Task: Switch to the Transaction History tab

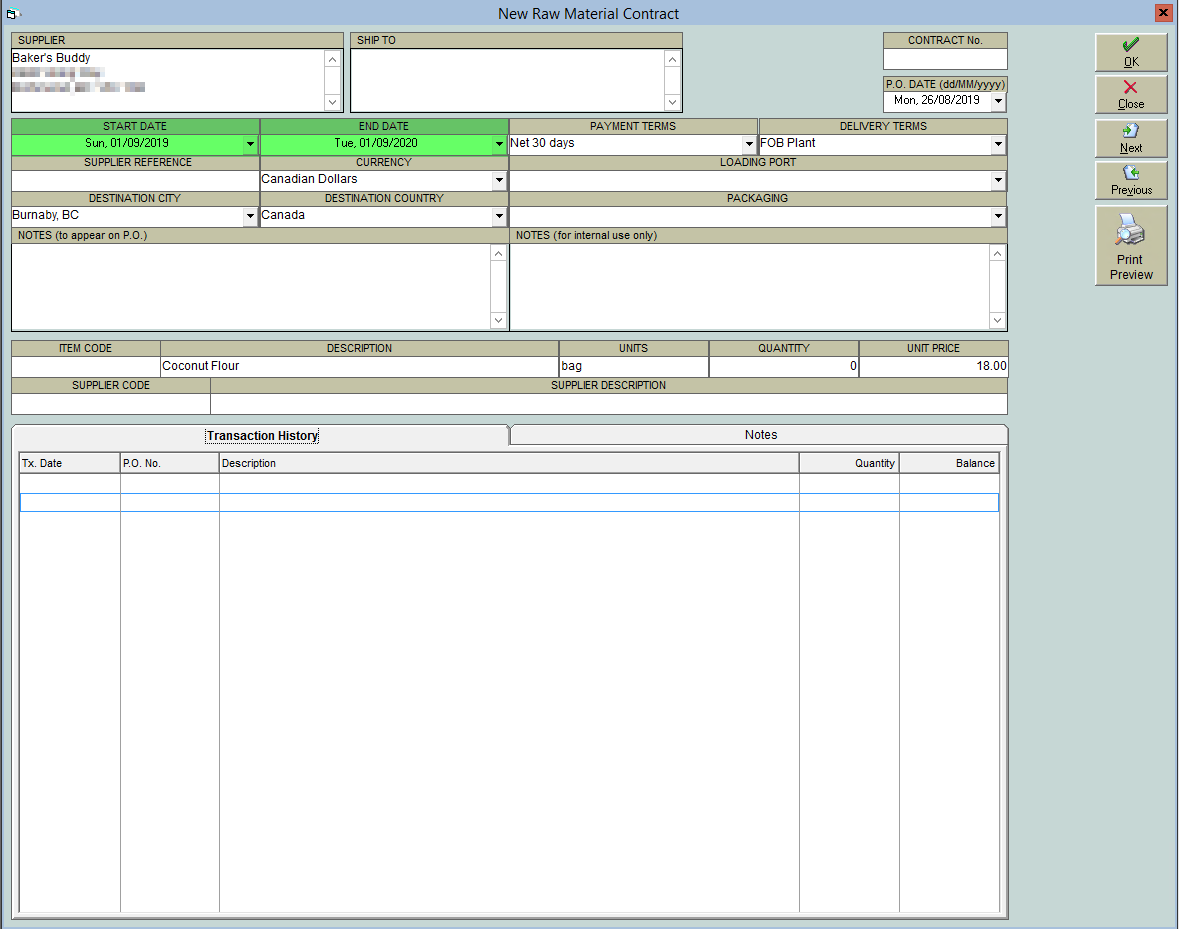Action: [262, 436]
